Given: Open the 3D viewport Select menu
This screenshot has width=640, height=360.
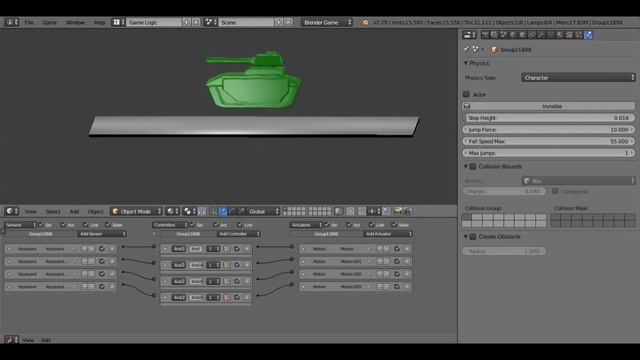Looking at the screenshot, I should [53, 211].
